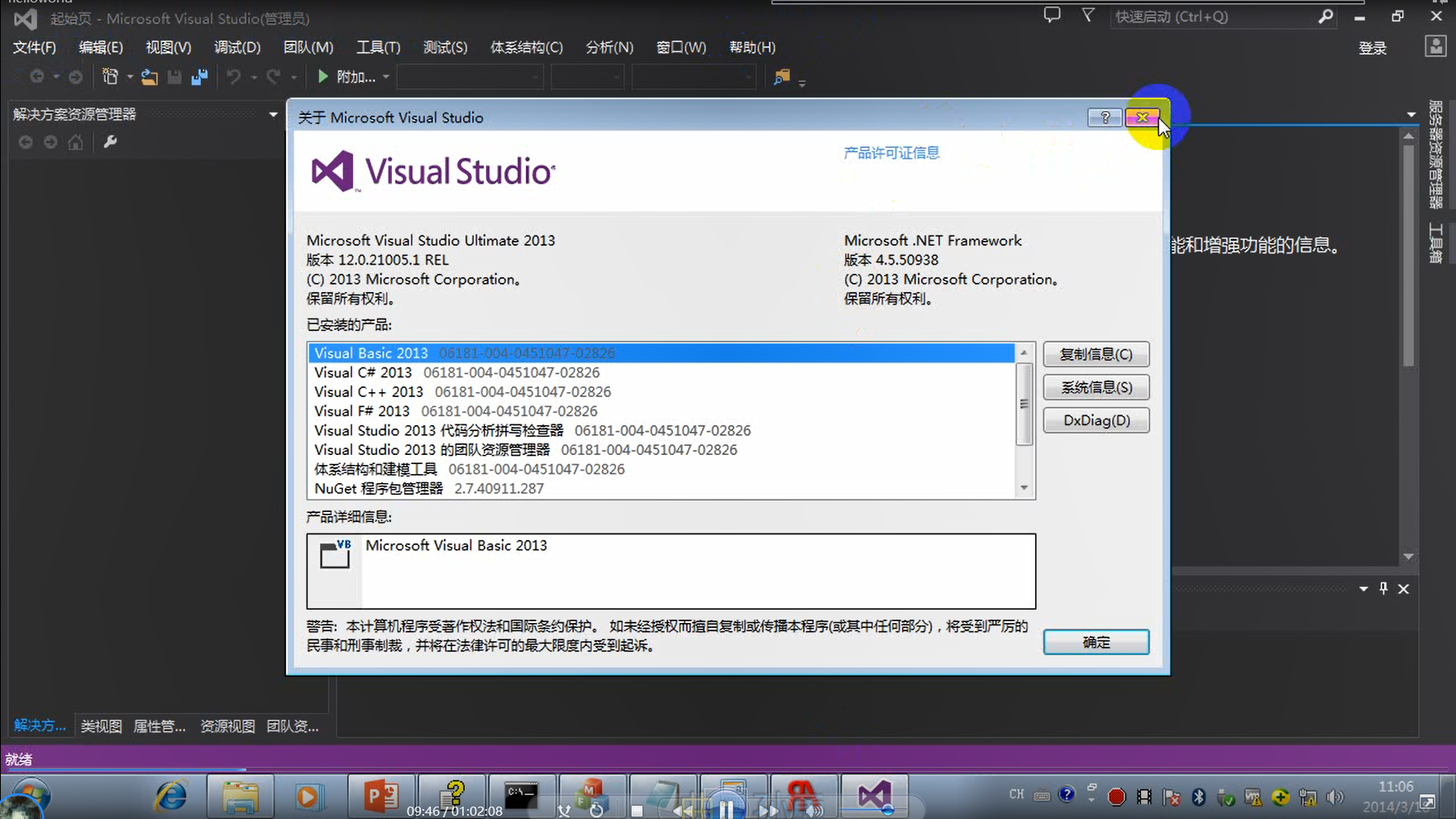Viewport: 1456px width, 819px height.
Task: Click the Navigate Backward arrow in main toolbar
Action: click(37, 77)
